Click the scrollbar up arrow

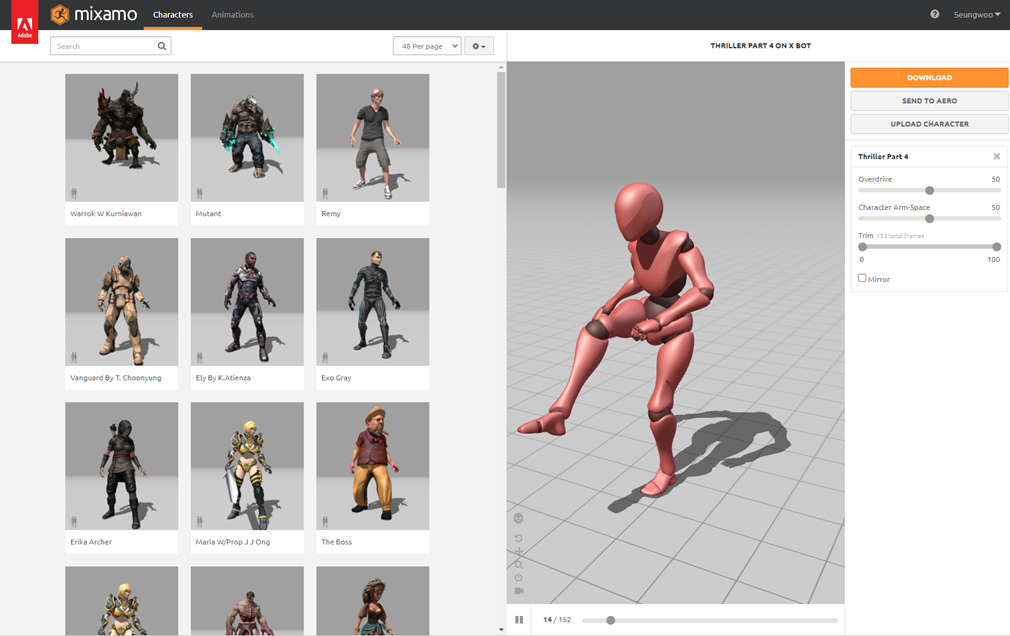tap(501, 67)
